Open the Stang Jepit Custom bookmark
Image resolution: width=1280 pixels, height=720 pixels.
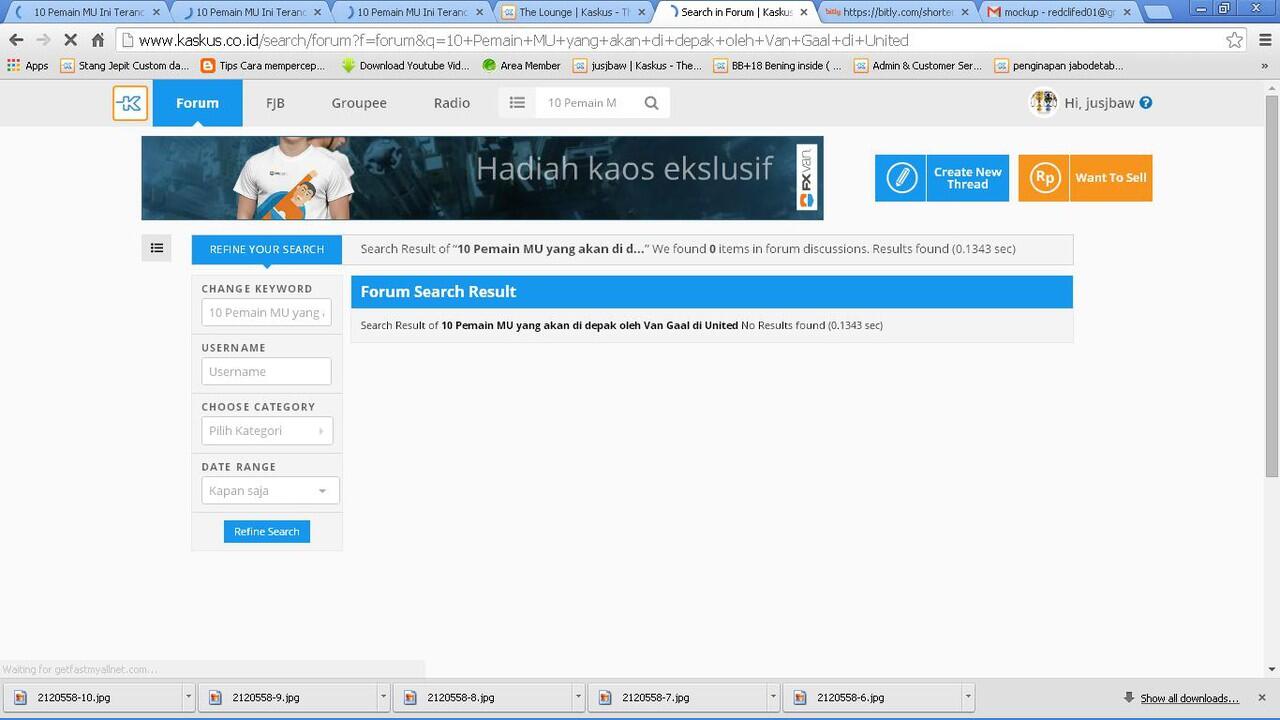pyautogui.click(x=124, y=65)
